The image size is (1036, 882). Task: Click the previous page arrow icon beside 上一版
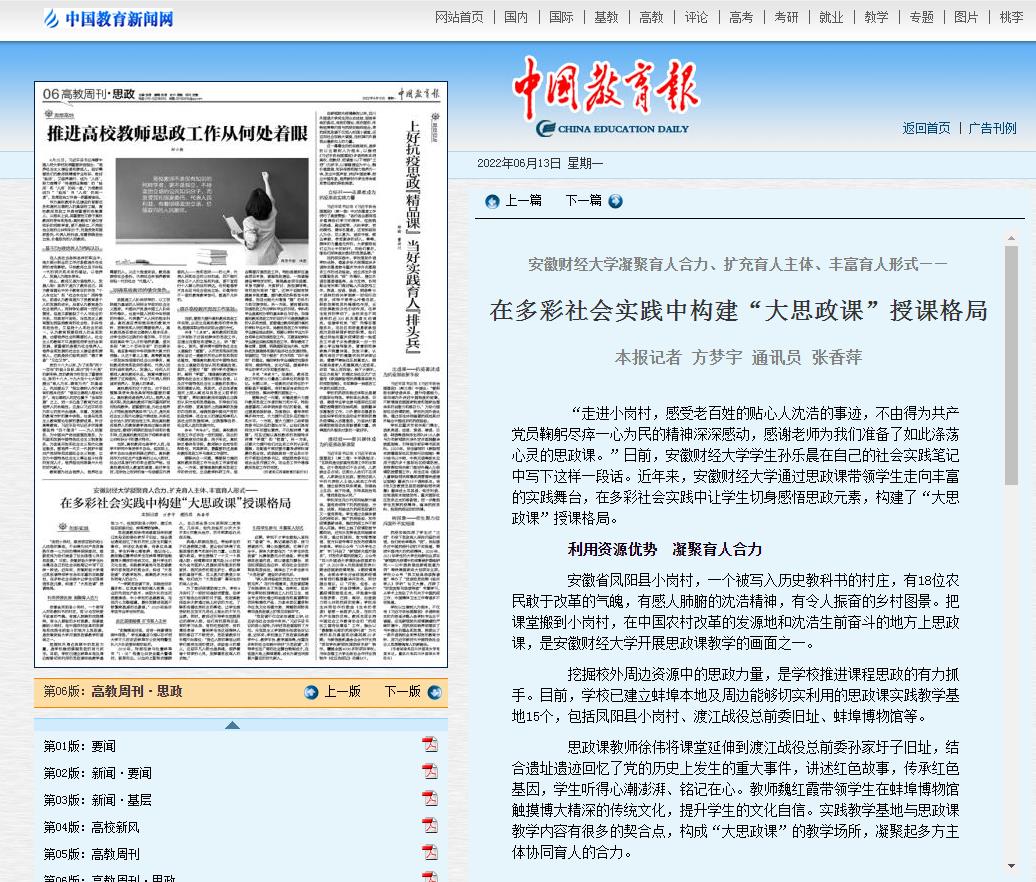pos(312,692)
